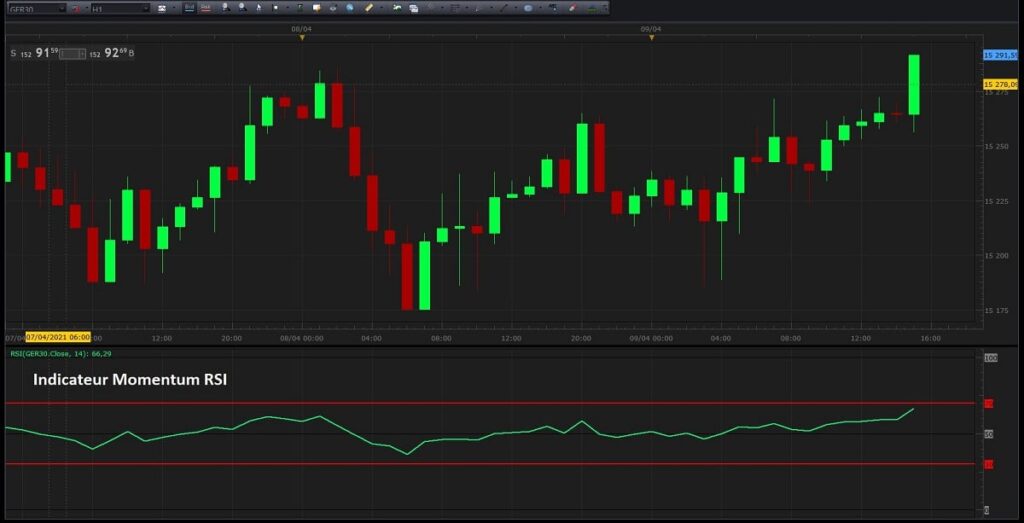Expand arrow beside the chart template icon
The width and height of the screenshot is (1024, 523).
[174, 9]
